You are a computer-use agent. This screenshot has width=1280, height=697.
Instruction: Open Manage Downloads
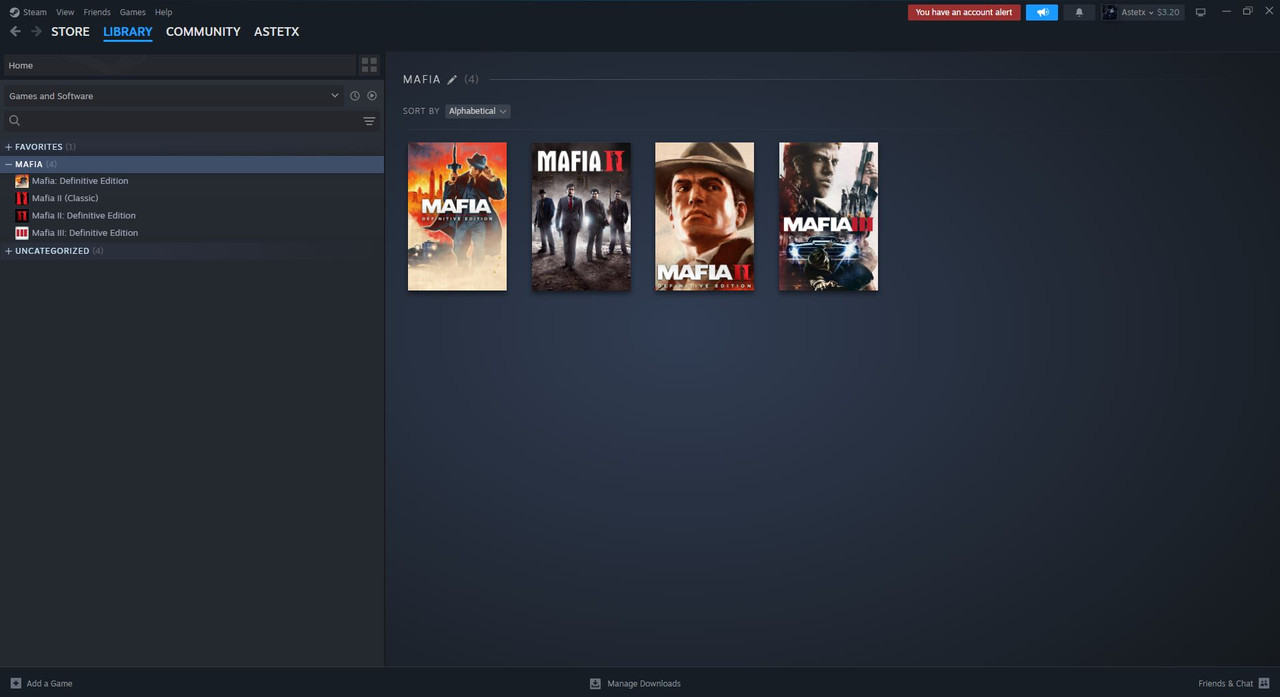click(x=644, y=683)
